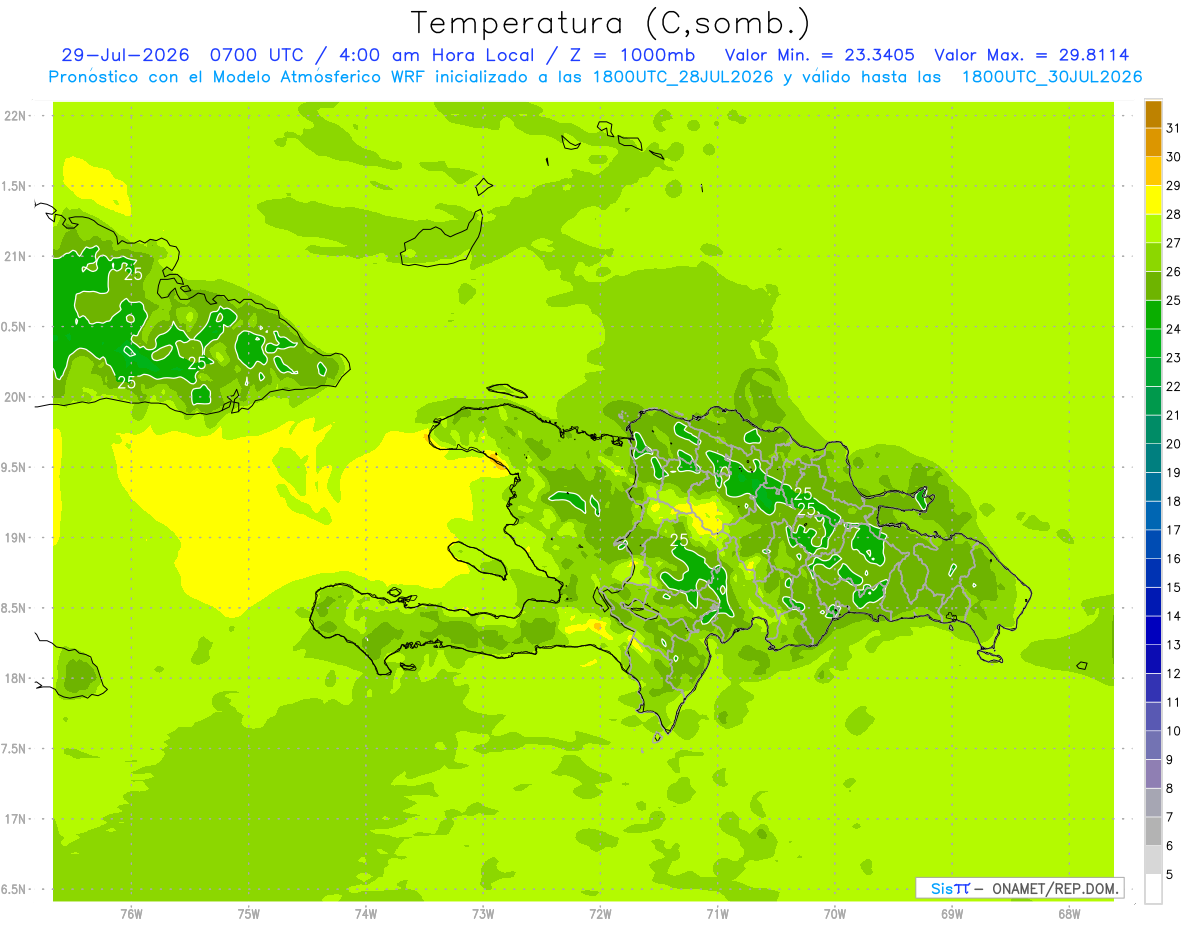Click the gray 6 degree legend swatch
1200x927 pixels.
[1153, 832]
